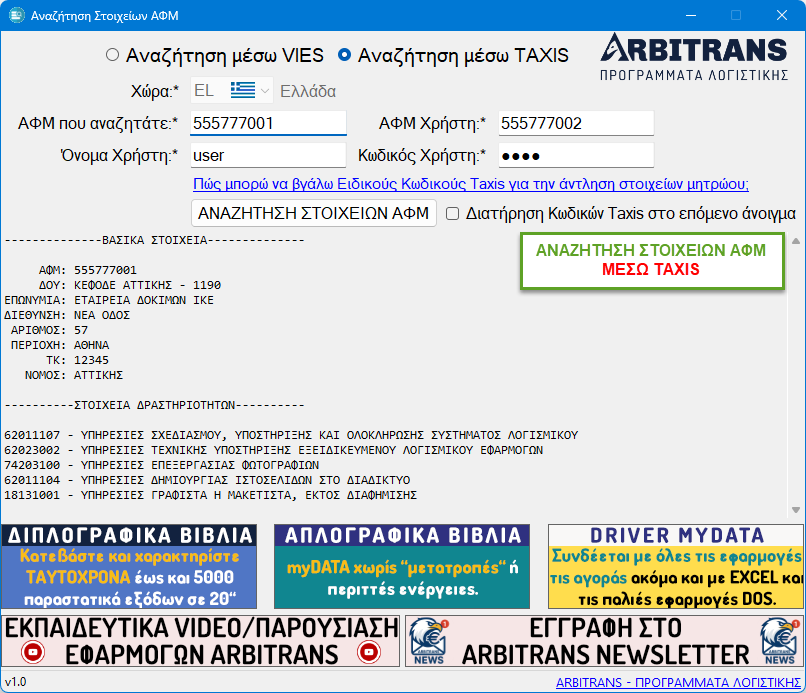This screenshot has height=693, width=806.
Task: Open the Ειδικούς Κωδικούς Taxis help link
Action: click(471, 184)
